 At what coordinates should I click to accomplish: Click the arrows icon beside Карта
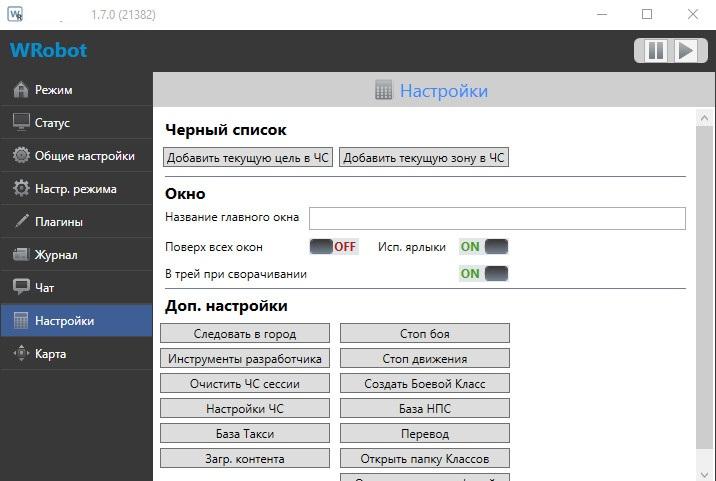pos(21,354)
